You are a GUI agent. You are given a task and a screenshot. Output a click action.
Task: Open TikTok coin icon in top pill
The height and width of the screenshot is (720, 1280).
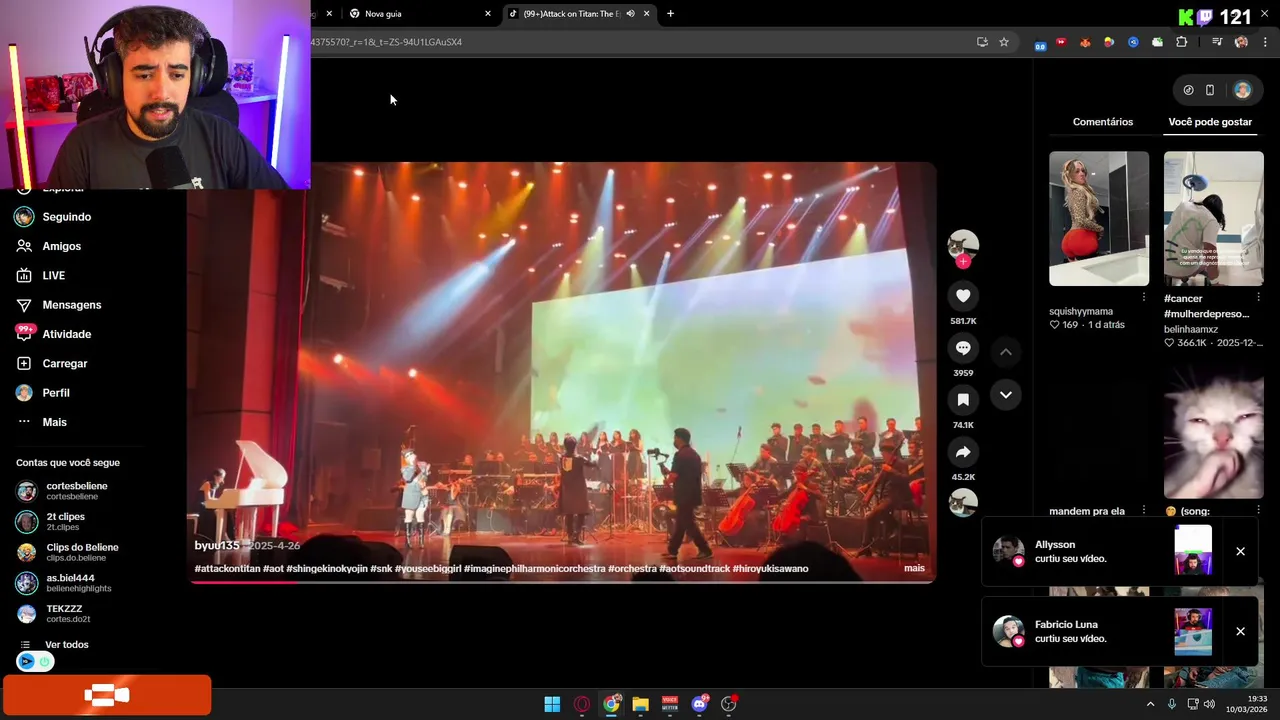tap(1188, 90)
